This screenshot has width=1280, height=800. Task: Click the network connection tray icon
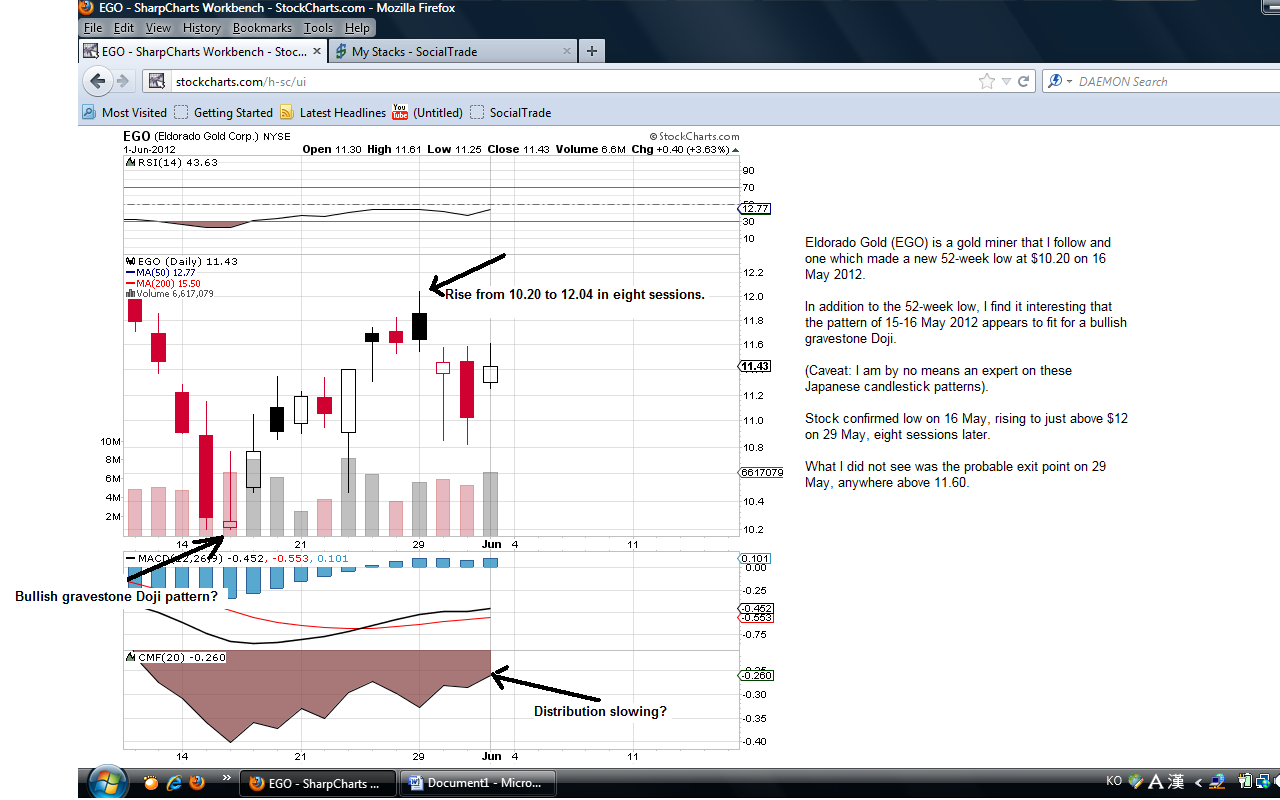[1263, 782]
